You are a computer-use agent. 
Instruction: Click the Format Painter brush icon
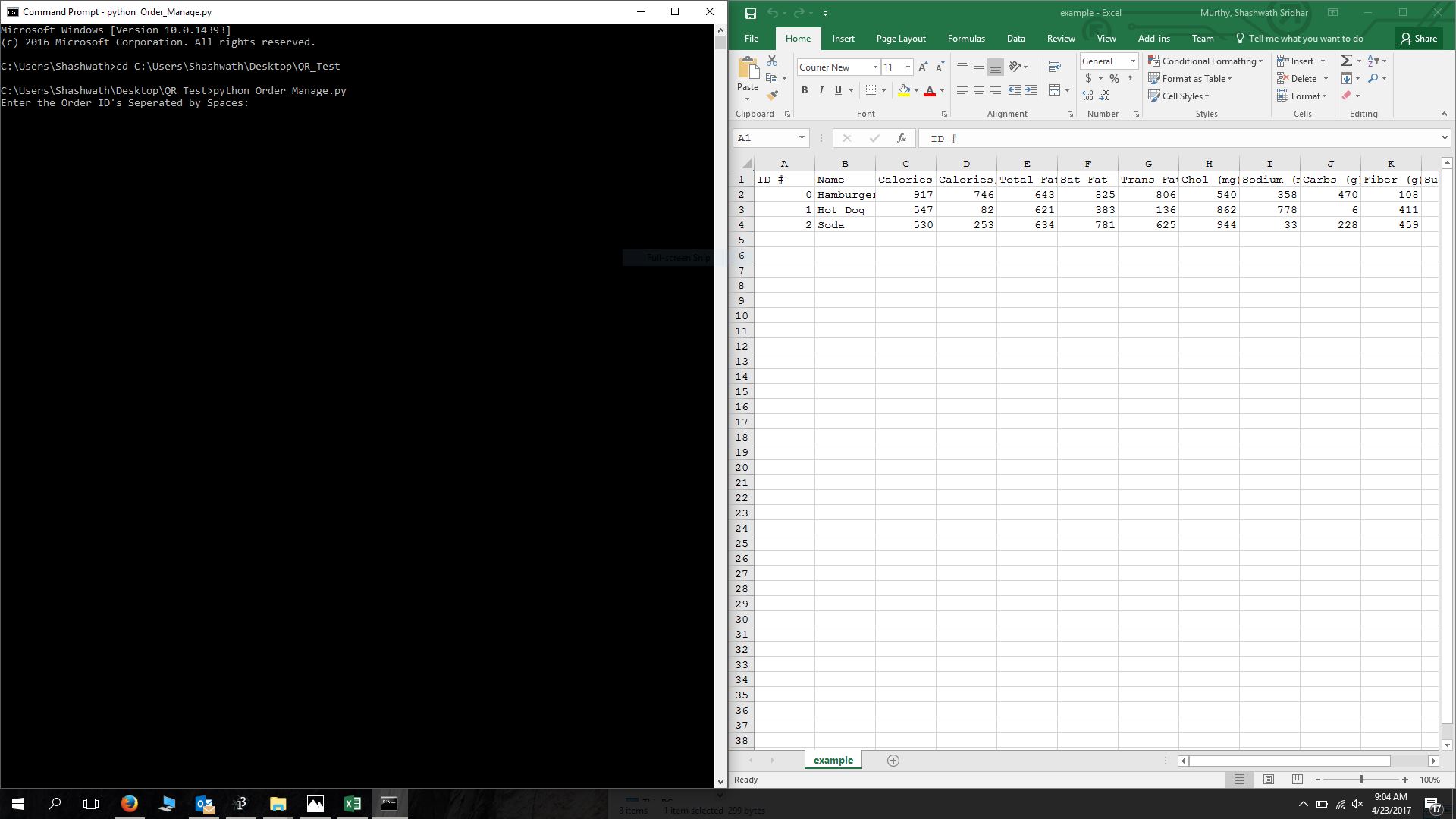pyautogui.click(x=772, y=96)
